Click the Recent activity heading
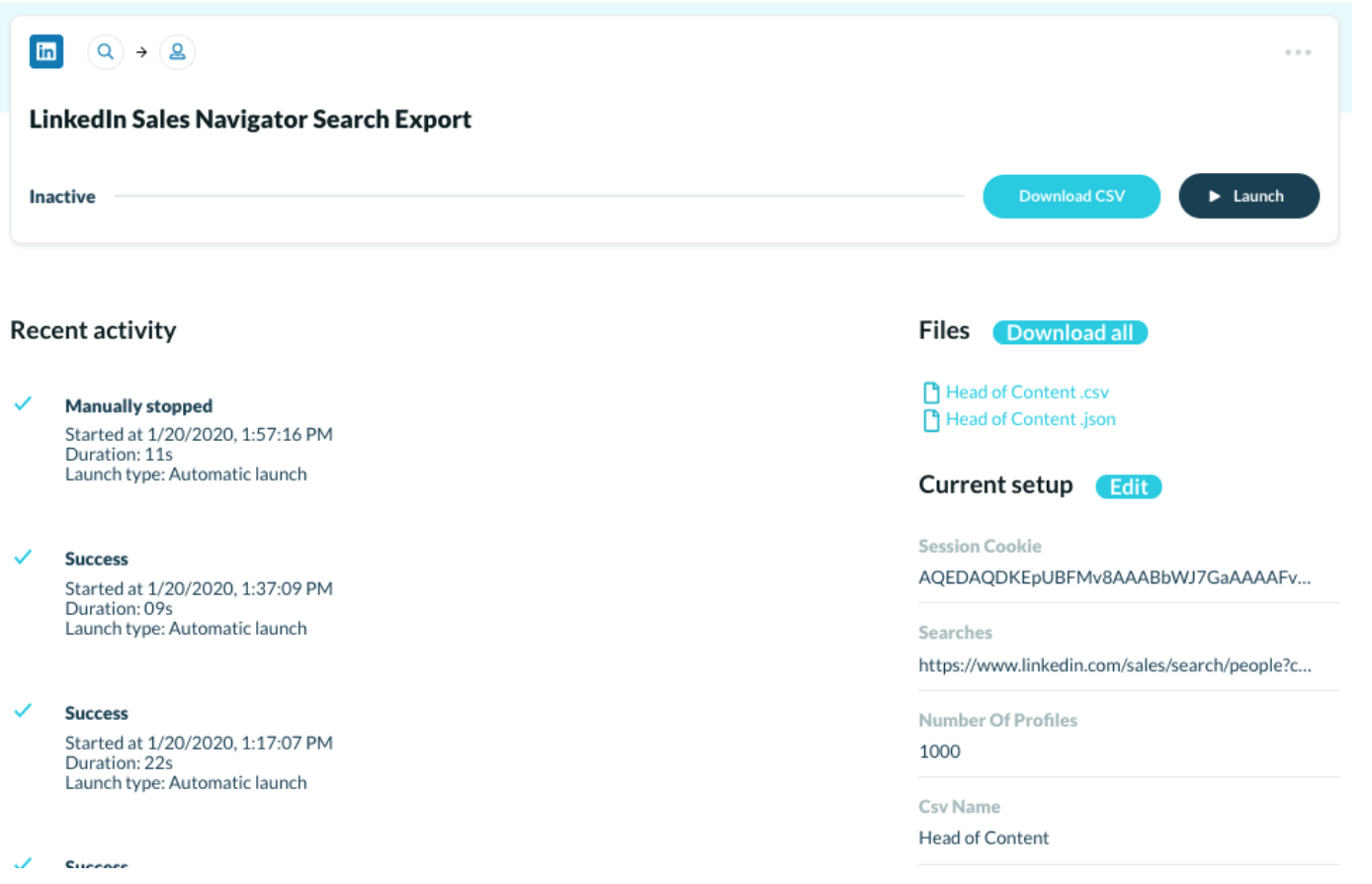Screen dimensions: 1372x884 [x=93, y=330]
